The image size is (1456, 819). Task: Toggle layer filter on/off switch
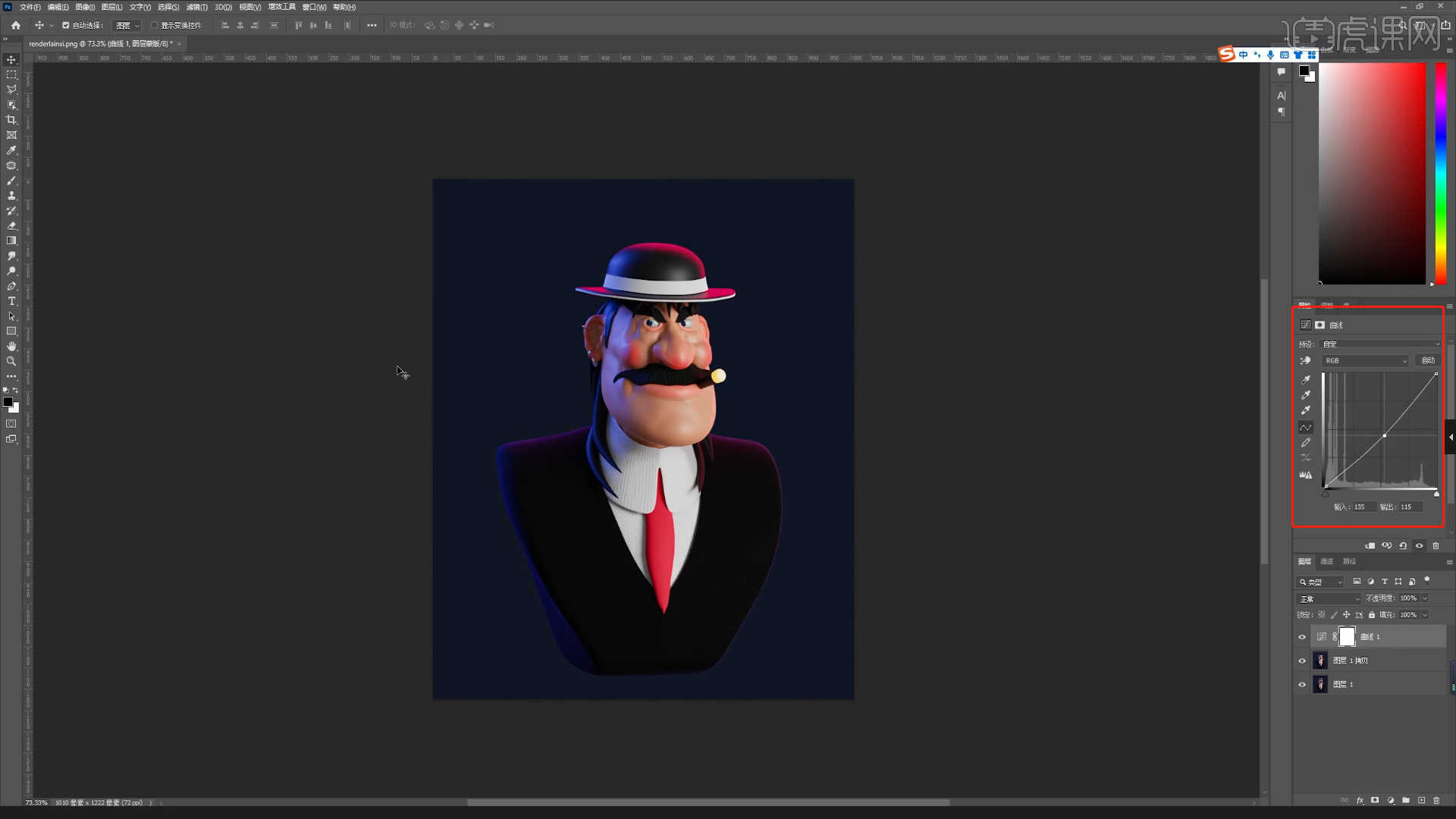pos(1427,581)
